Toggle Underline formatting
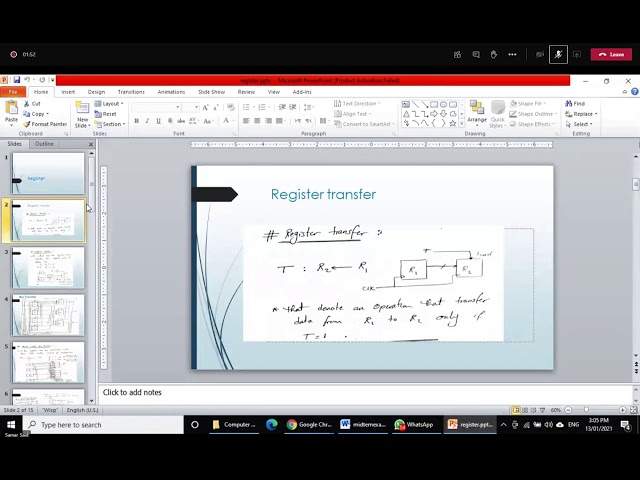640x480 pixels. 158,121
